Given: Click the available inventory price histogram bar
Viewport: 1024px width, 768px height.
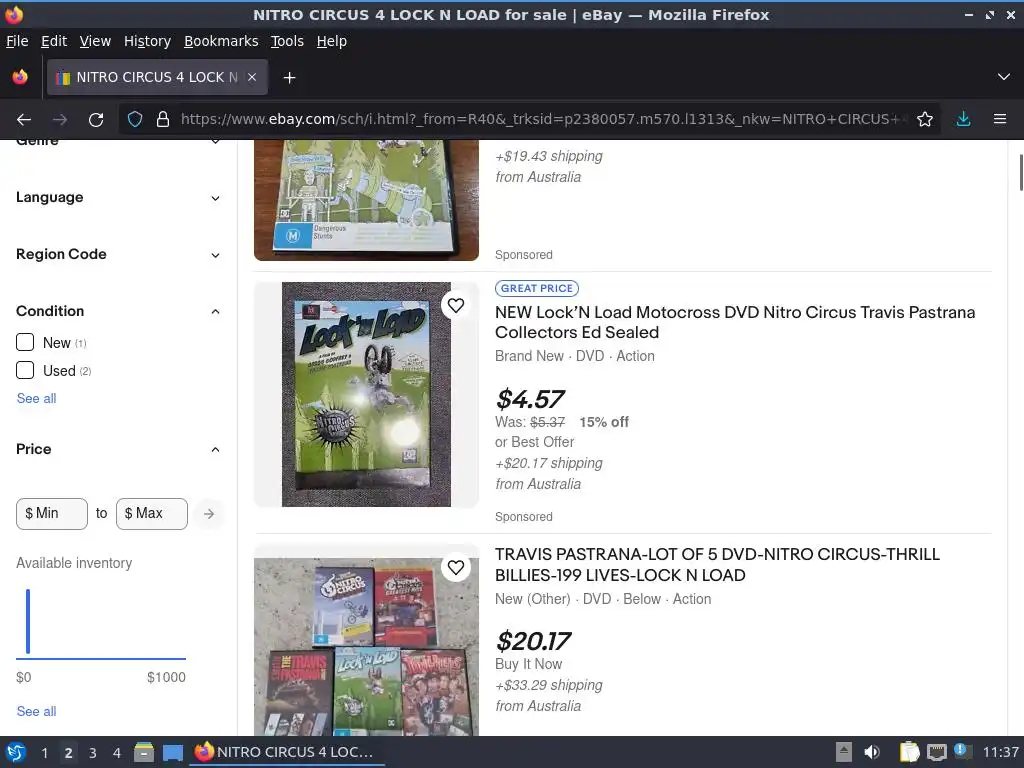Looking at the screenshot, I should click(x=28, y=621).
